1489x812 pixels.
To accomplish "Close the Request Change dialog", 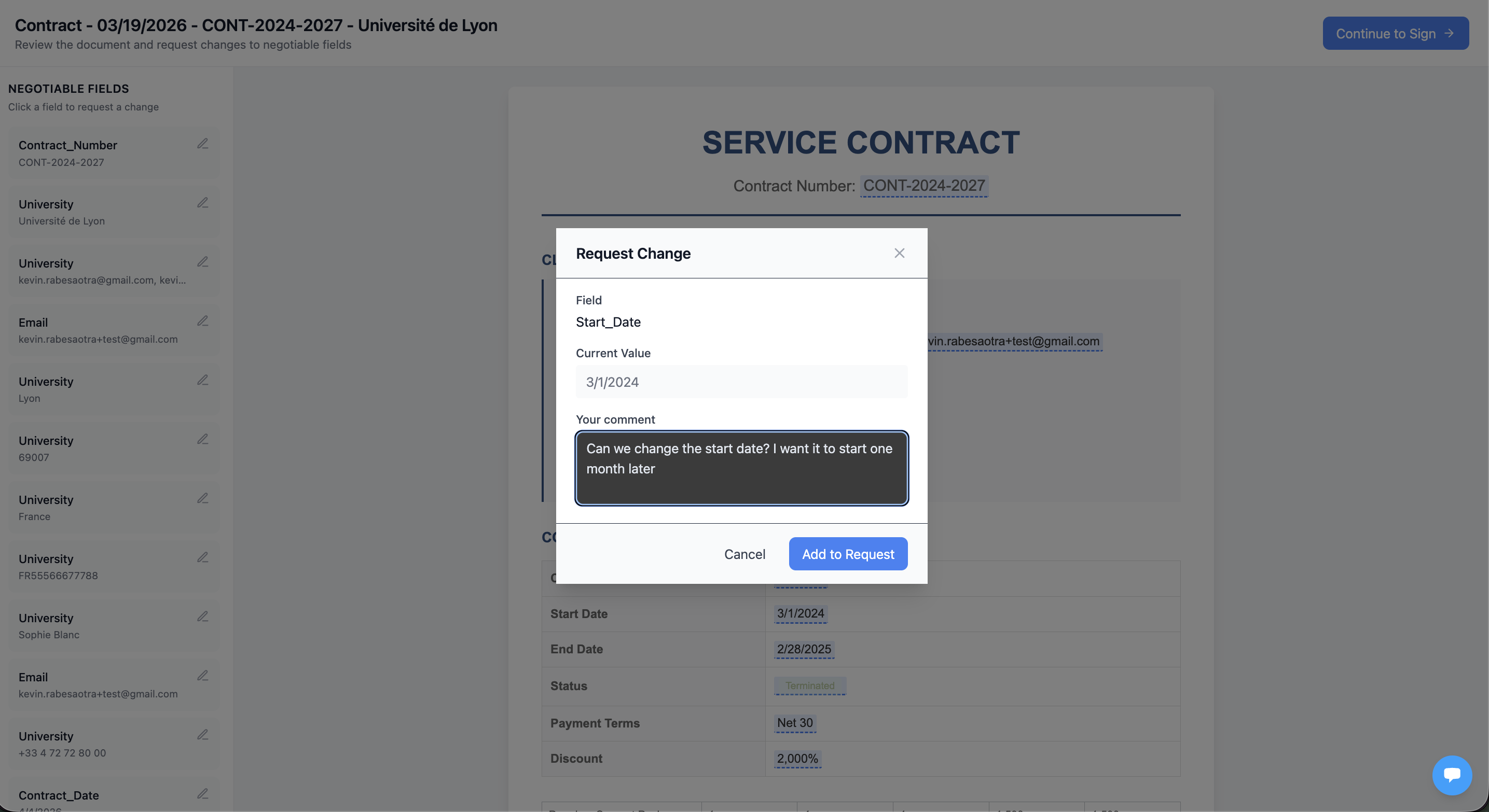I will [x=899, y=253].
